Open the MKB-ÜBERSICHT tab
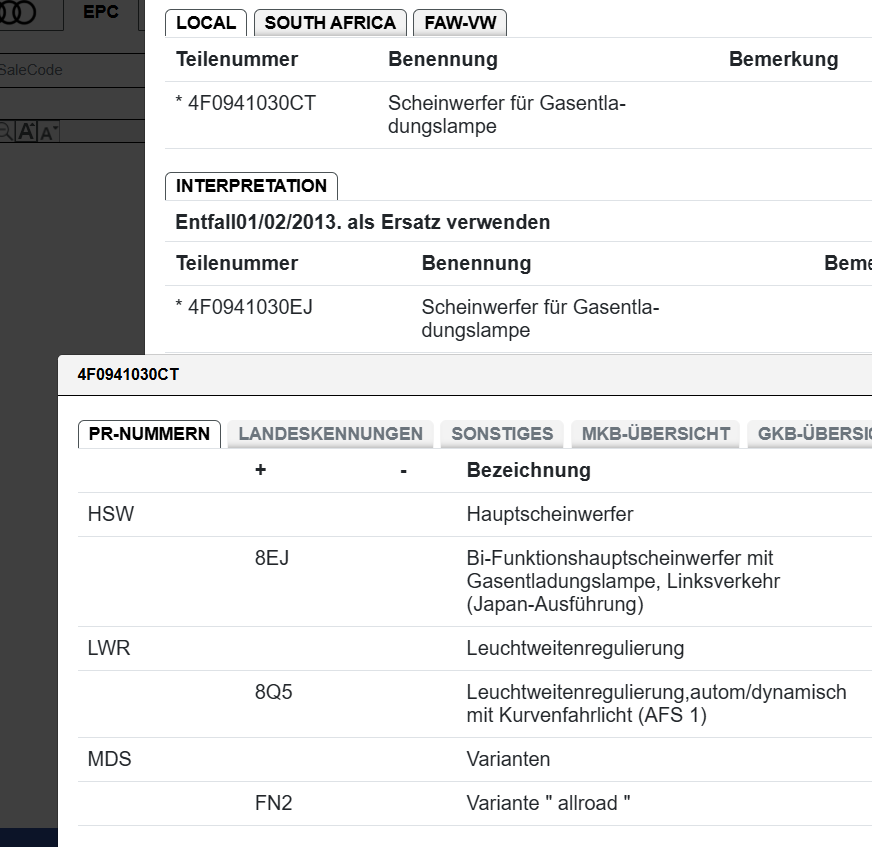The image size is (872, 847). click(x=656, y=434)
